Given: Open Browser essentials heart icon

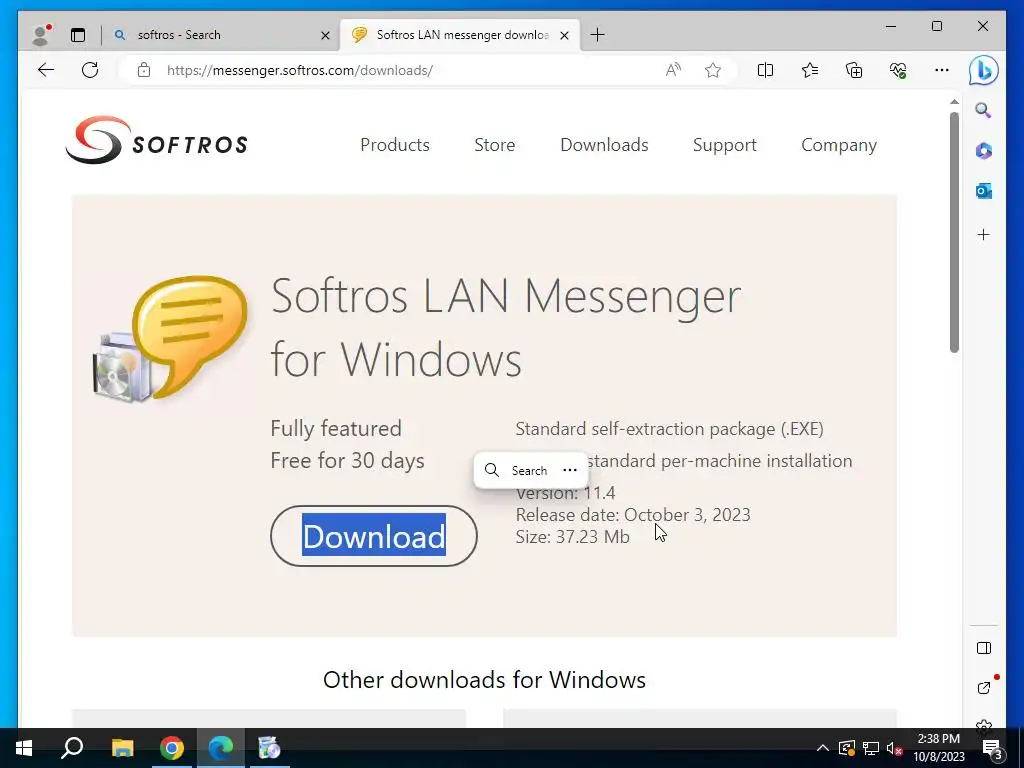Looking at the screenshot, I should (x=898, y=70).
